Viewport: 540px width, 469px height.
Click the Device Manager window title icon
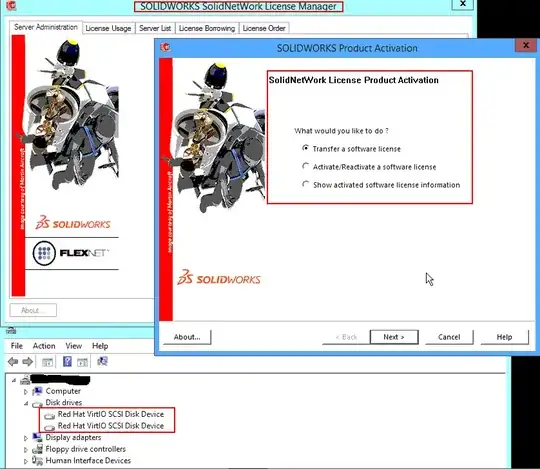pos(11,331)
